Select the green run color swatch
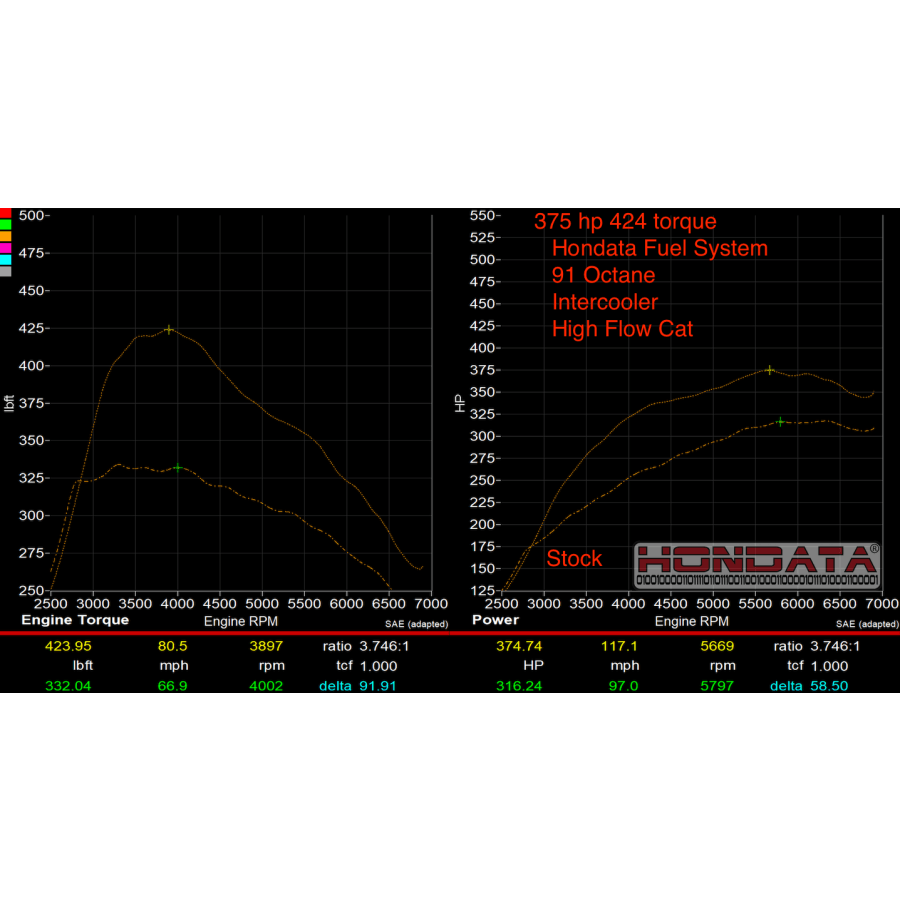Screen dimensions: 900x900 point(5,225)
